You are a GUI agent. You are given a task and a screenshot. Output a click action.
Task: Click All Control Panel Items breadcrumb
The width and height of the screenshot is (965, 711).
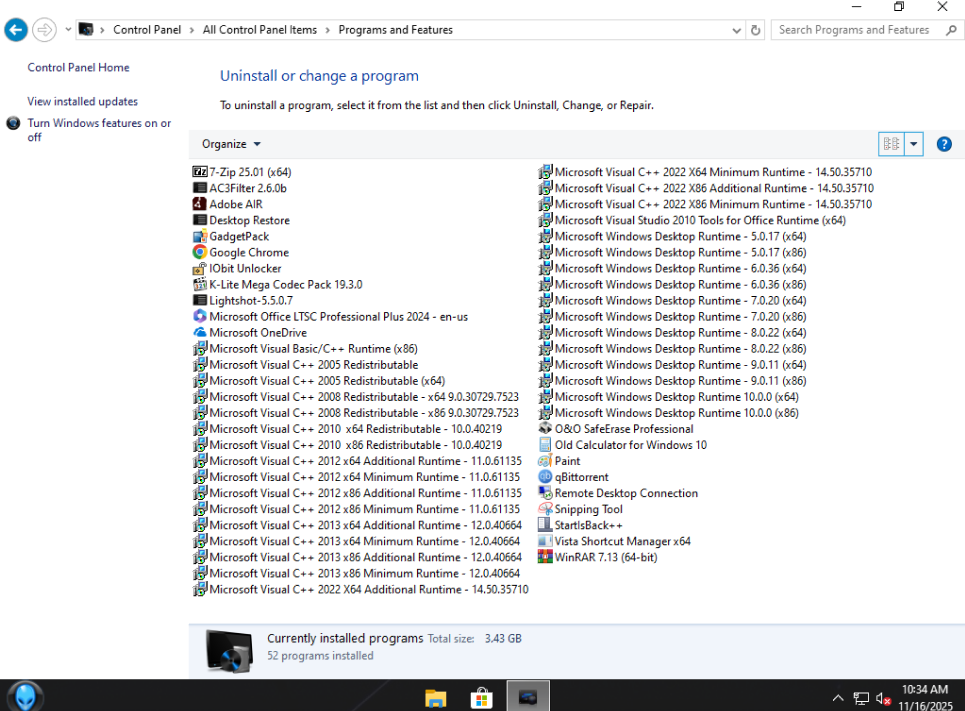(260, 30)
